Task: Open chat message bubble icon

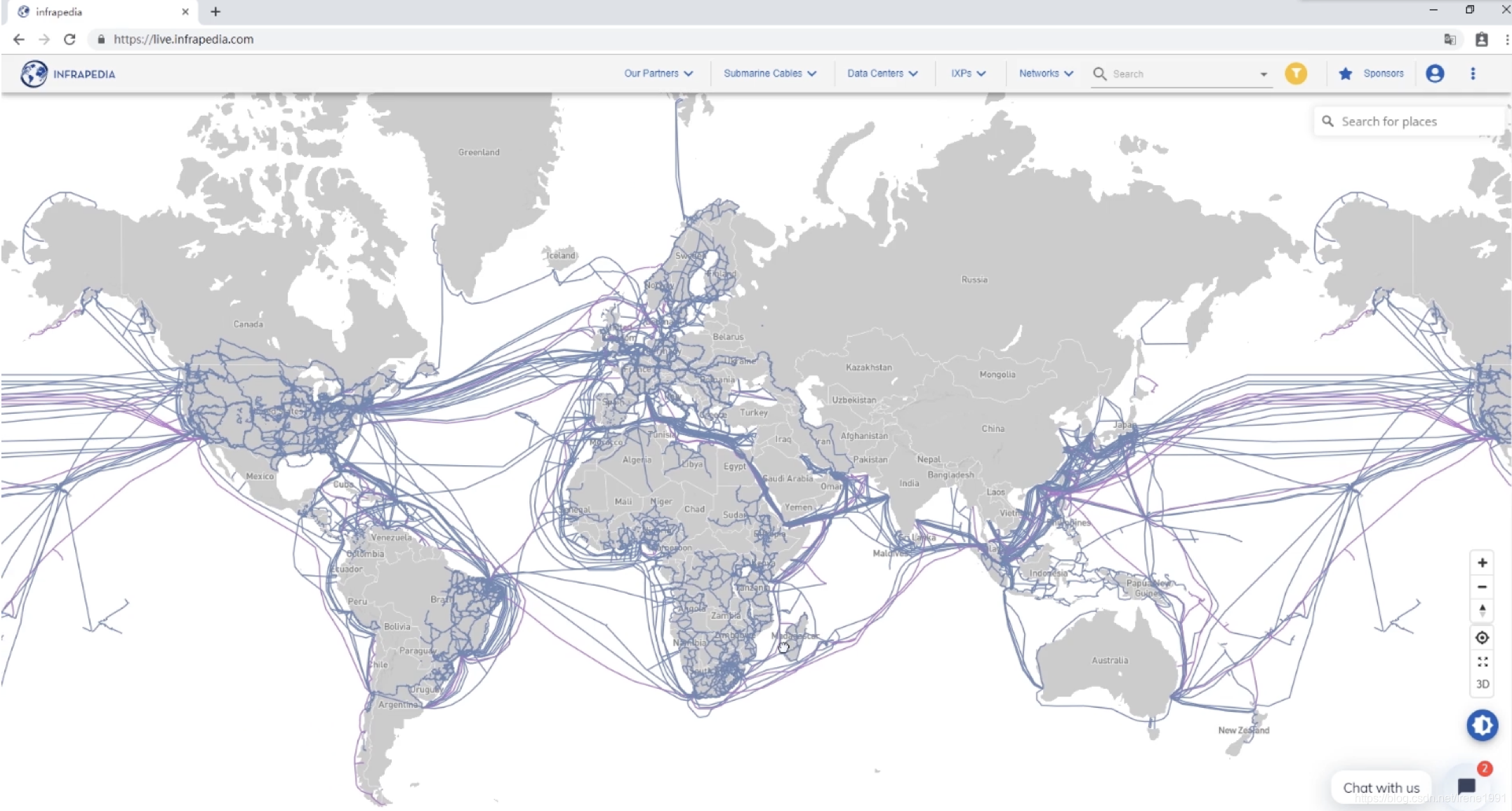Action: click(x=1466, y=786)
